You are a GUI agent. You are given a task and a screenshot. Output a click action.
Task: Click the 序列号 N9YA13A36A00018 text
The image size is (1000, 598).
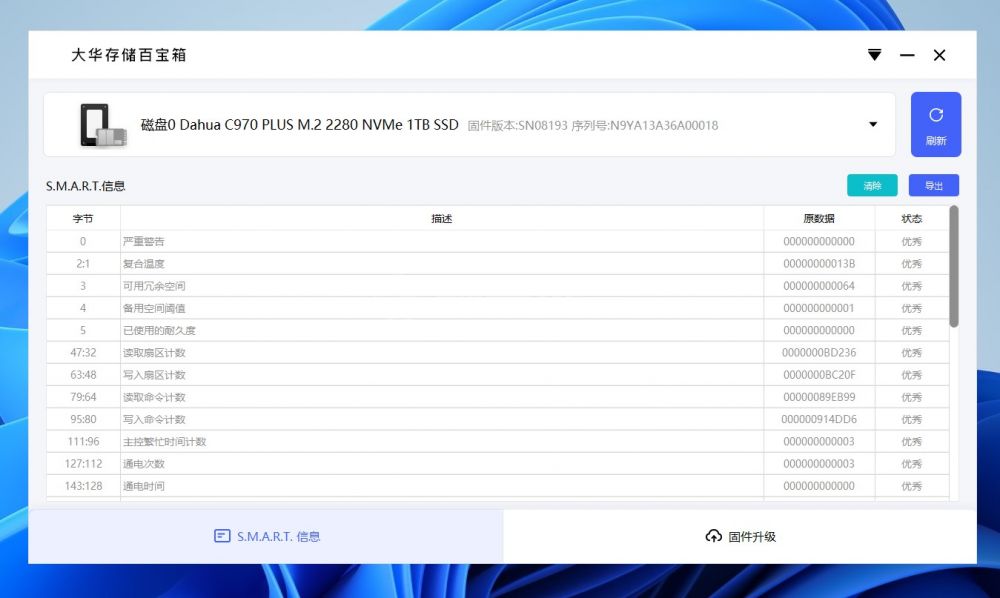point(645,126)
